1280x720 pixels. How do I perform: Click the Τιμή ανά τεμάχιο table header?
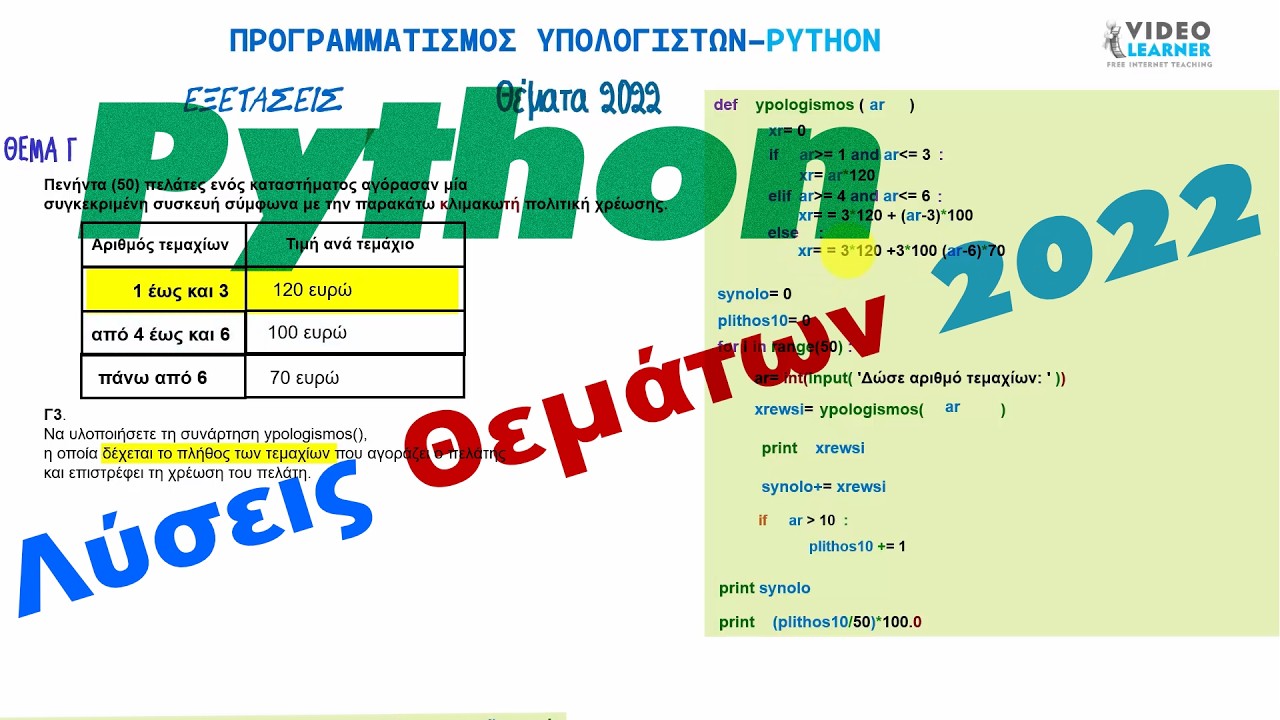point(350,244)
